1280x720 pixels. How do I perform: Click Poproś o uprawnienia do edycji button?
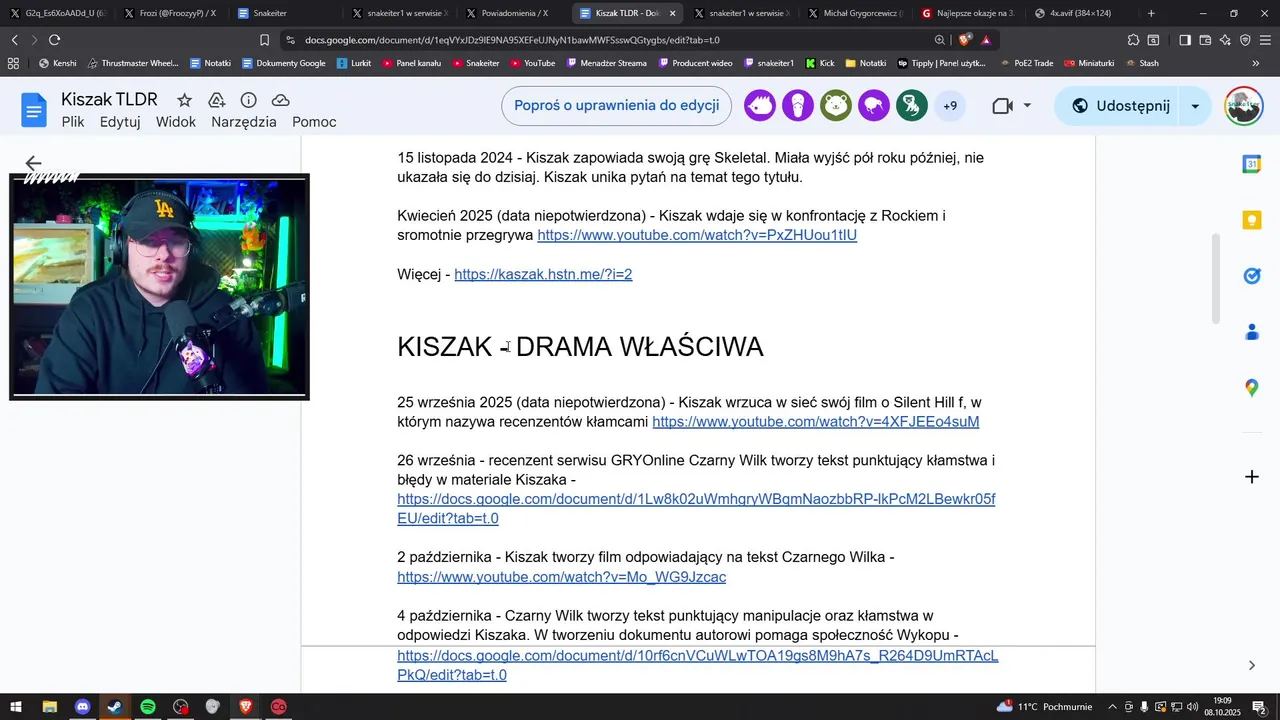point(616,106)
